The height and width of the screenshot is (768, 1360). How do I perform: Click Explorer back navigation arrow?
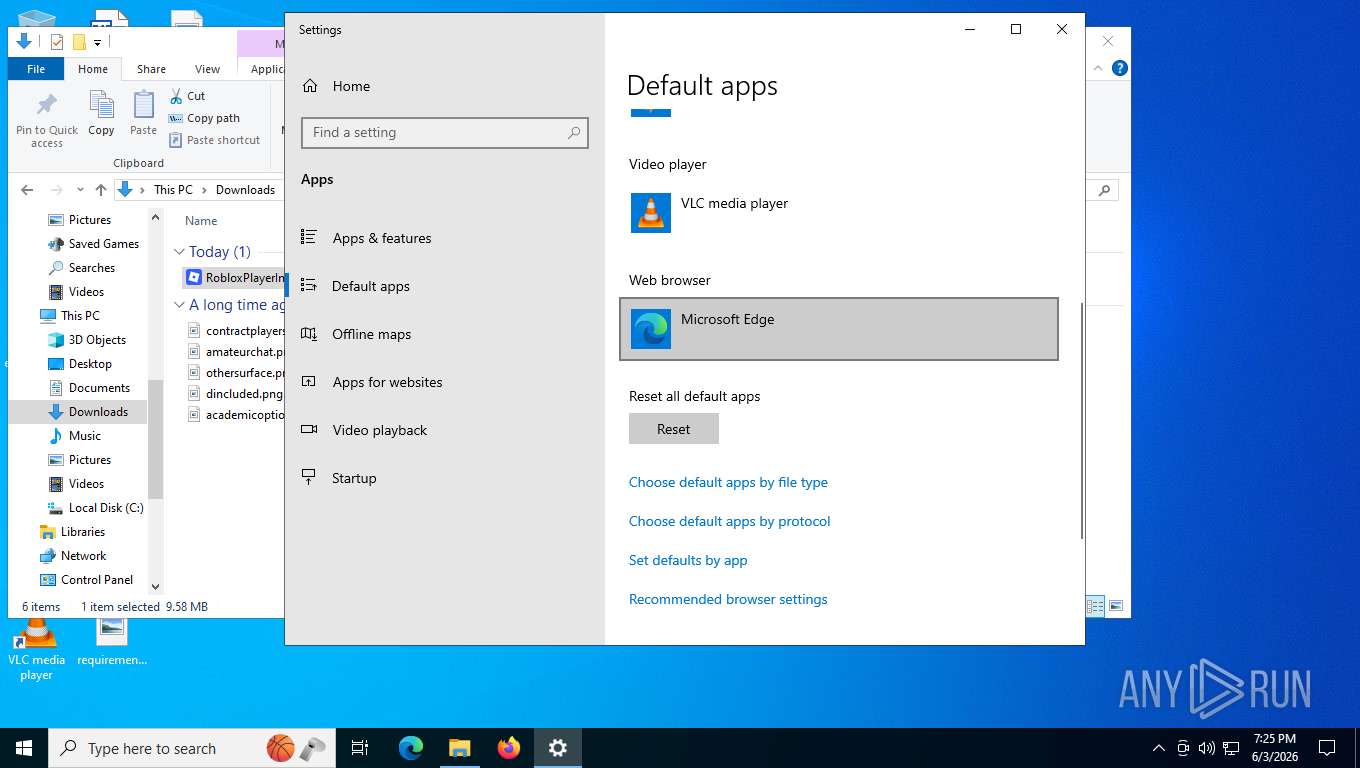[28, 190]
